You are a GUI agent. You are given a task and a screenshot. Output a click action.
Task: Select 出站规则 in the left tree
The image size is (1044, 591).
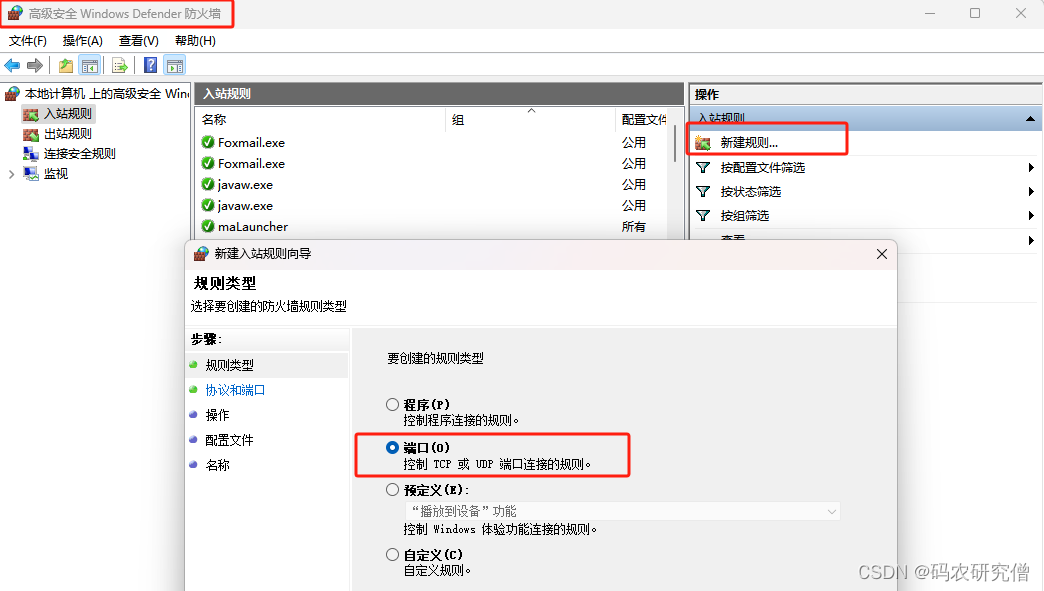67,134
